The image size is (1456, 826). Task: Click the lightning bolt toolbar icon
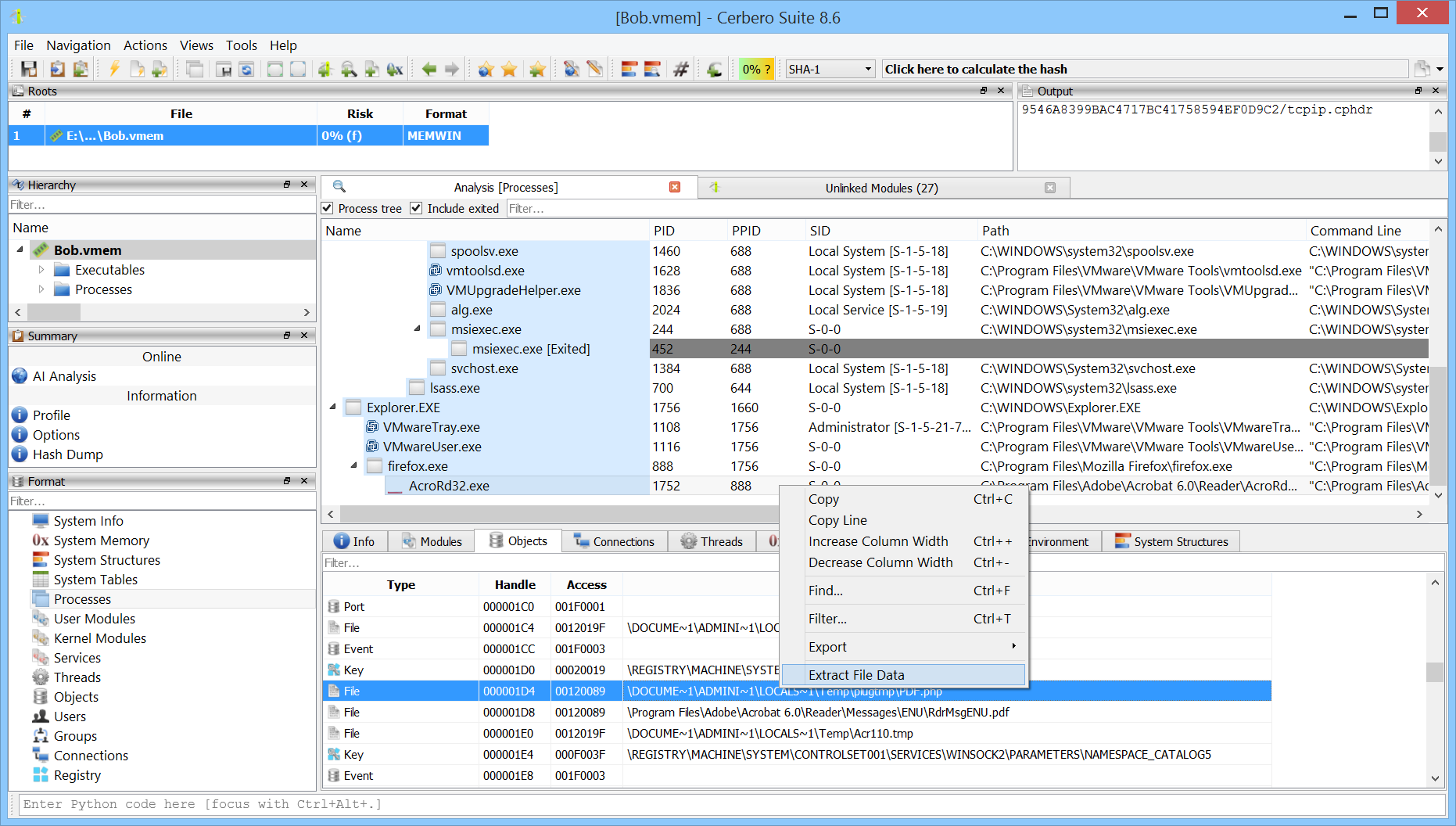click(114, 70)
